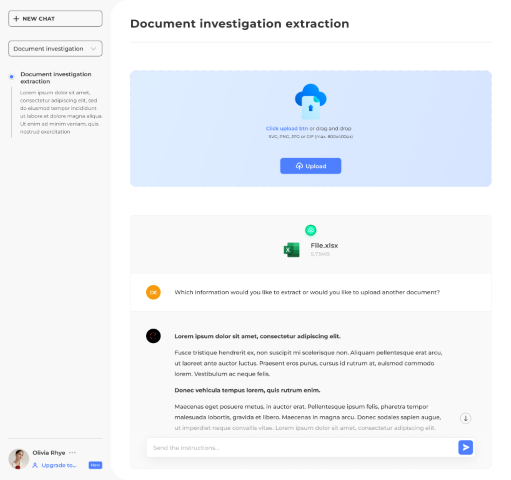The image size is (511, 480).
Task: Click the sidebar Lorem ipsum chat description
Action: click(x=61, y=112)
